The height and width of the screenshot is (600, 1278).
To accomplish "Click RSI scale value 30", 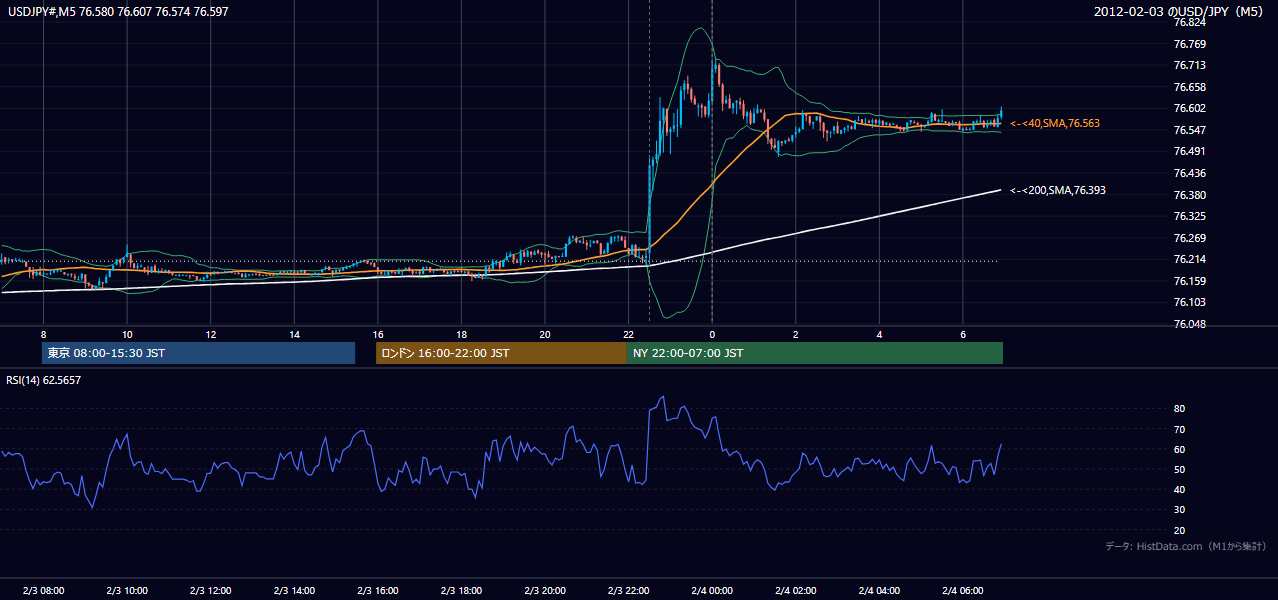I will click(1180, 510).
